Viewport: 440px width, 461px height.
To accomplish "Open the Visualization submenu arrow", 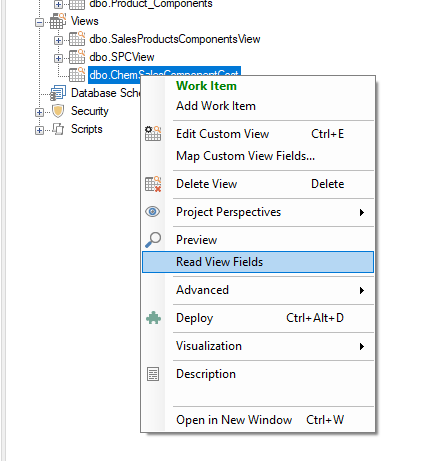I will tap(362, 346).
